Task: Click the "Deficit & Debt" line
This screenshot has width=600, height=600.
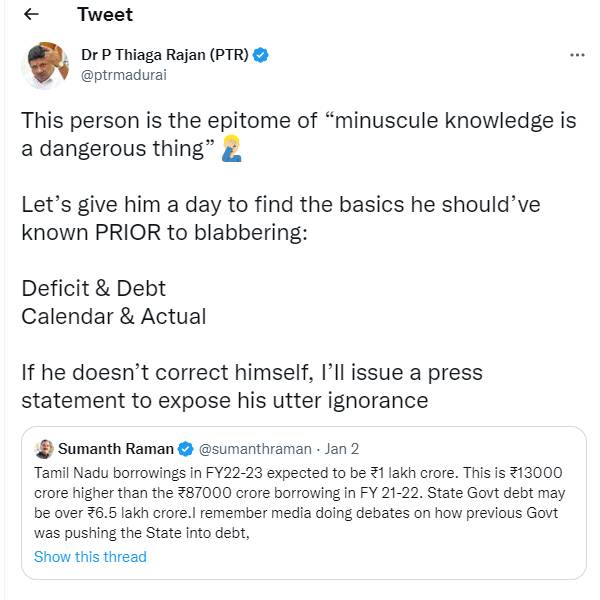Action: [94, 288]
